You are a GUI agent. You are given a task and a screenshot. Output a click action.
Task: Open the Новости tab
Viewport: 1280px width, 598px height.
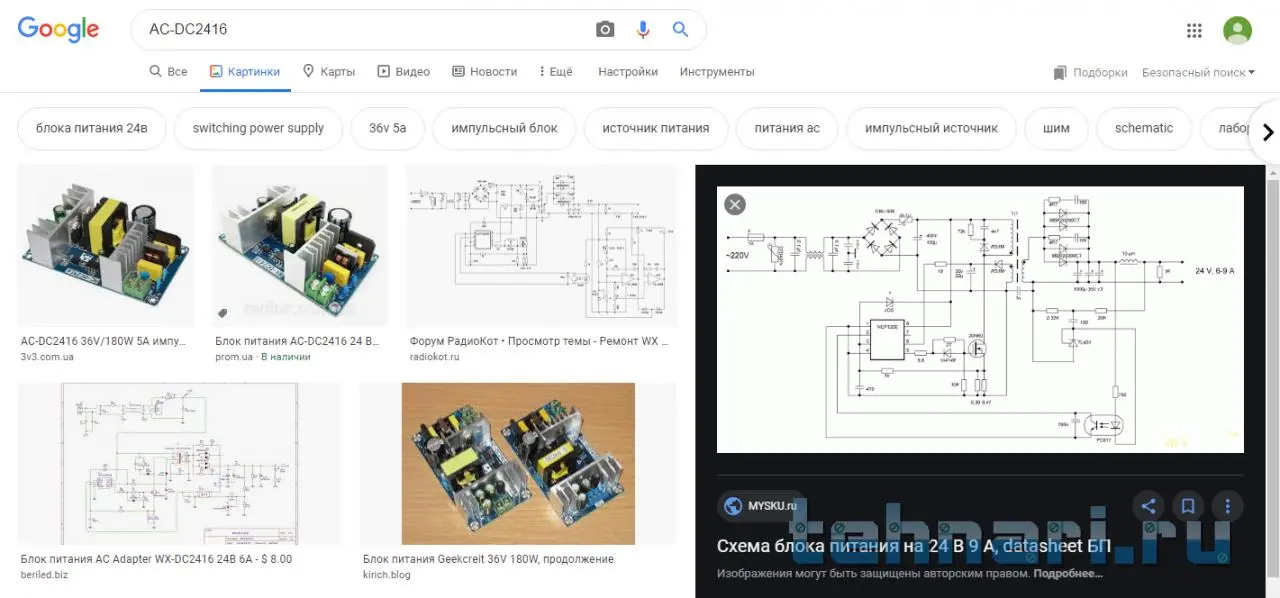click(485, 72)
